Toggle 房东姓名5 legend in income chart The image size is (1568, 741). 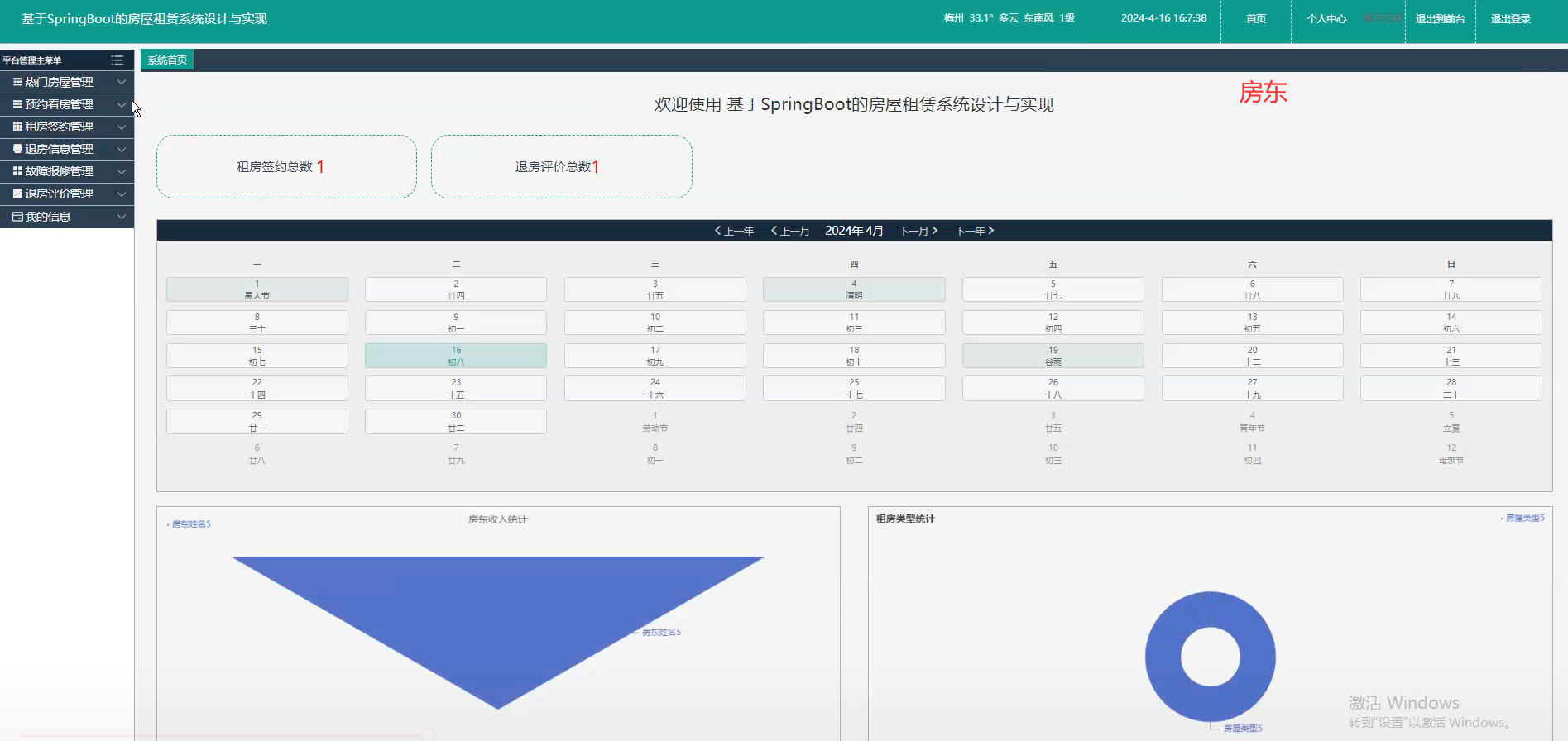pos(189,523)
